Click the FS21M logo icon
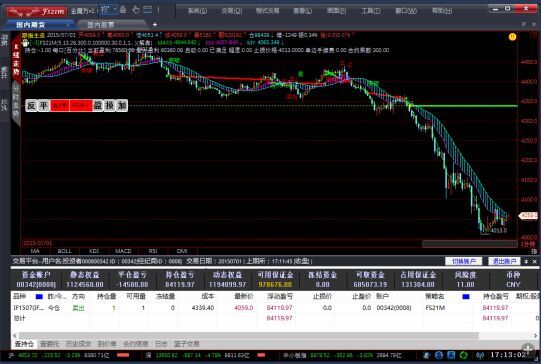The width and height of the screenshot is (541, 364). pos(37,11)
